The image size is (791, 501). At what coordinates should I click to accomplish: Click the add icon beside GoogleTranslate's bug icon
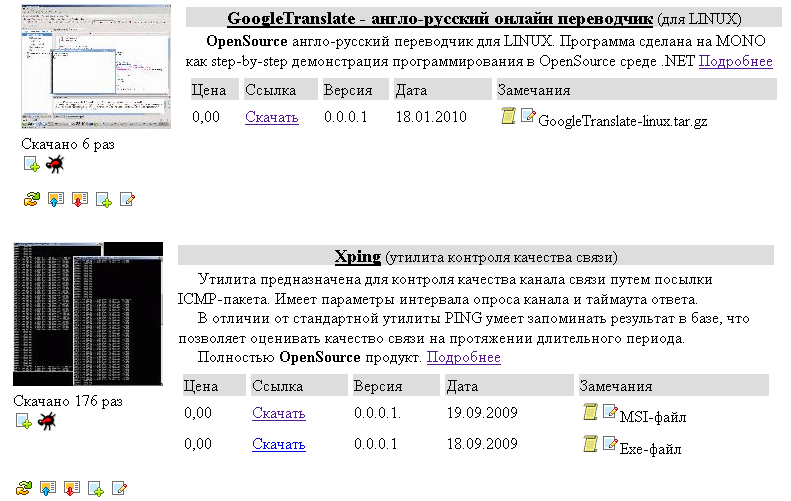pos(32,164)
